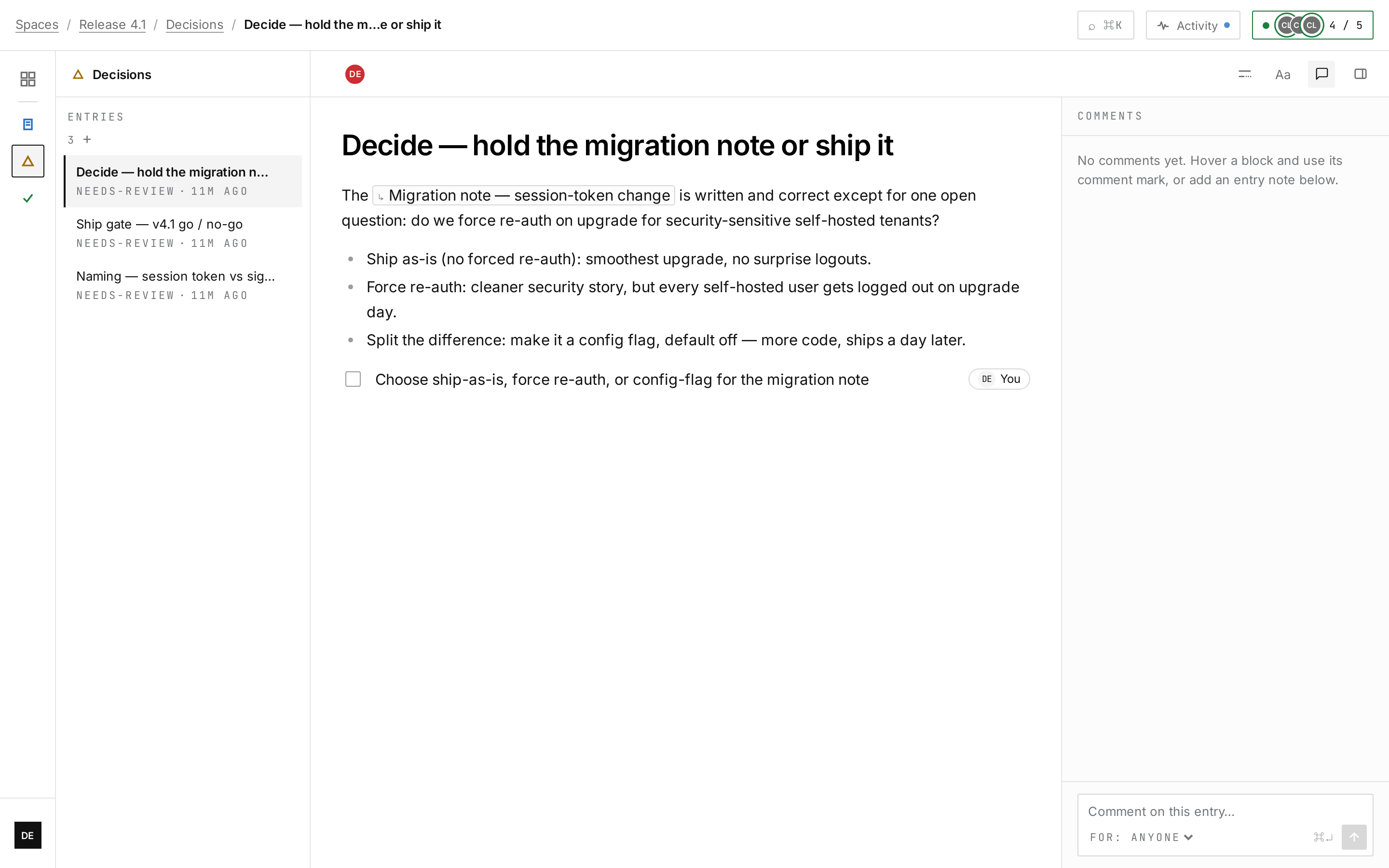Open the Activity feed

pos(1193,25)
